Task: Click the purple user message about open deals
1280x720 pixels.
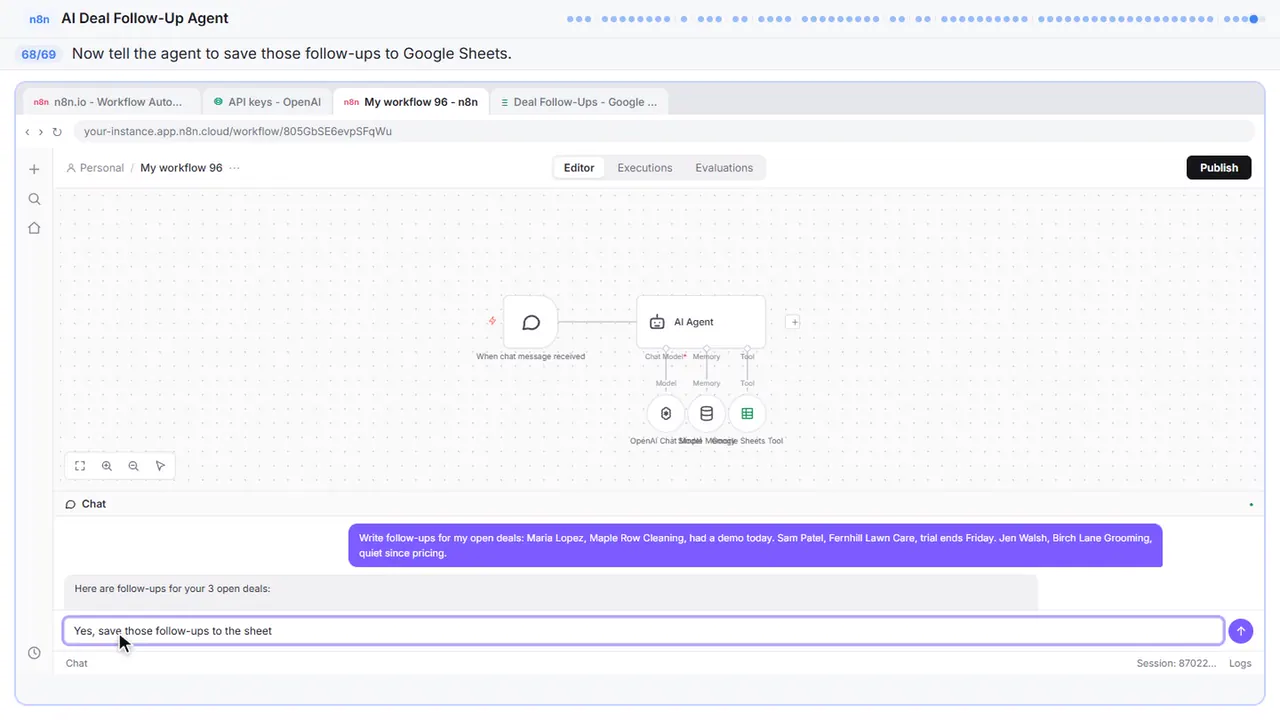Action: pos(755,545)
